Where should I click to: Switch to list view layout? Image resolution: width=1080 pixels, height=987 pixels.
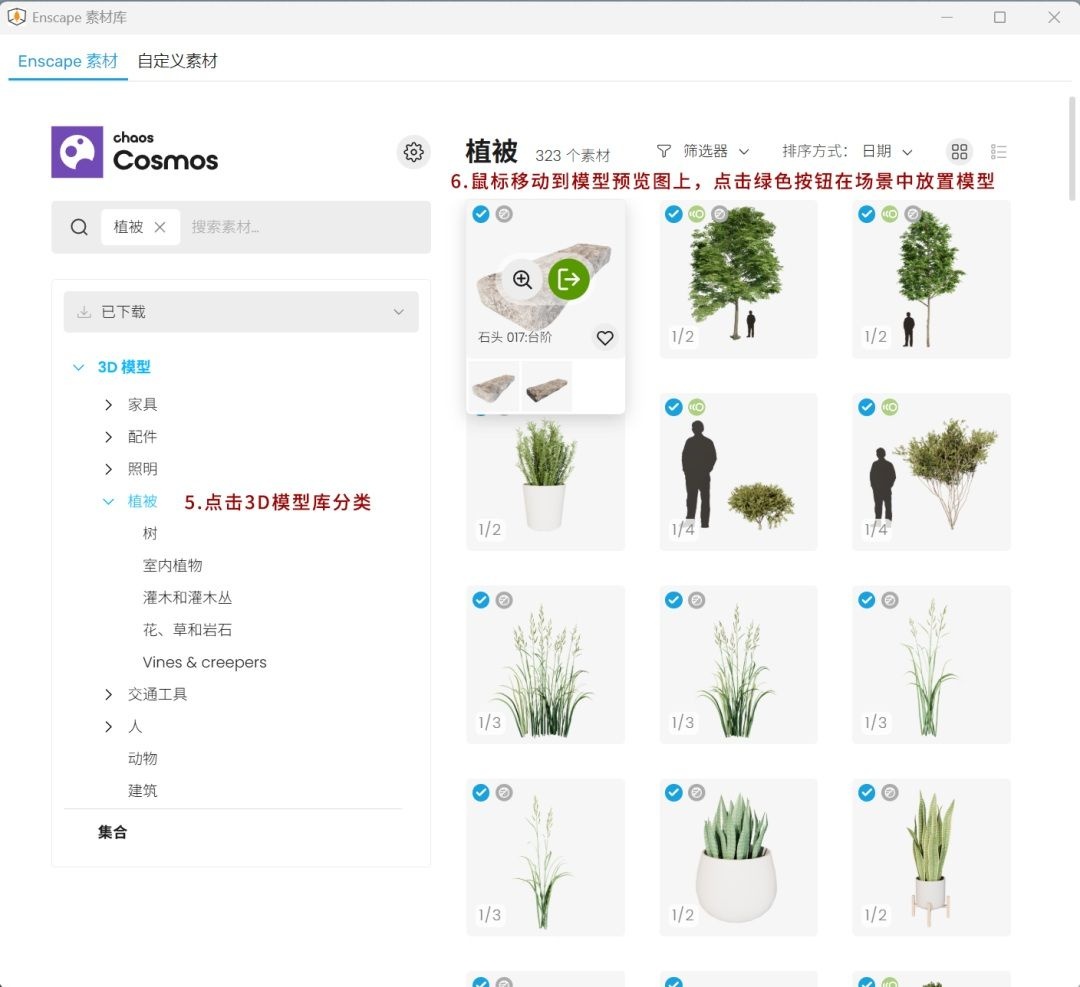[x=998, y=152]
